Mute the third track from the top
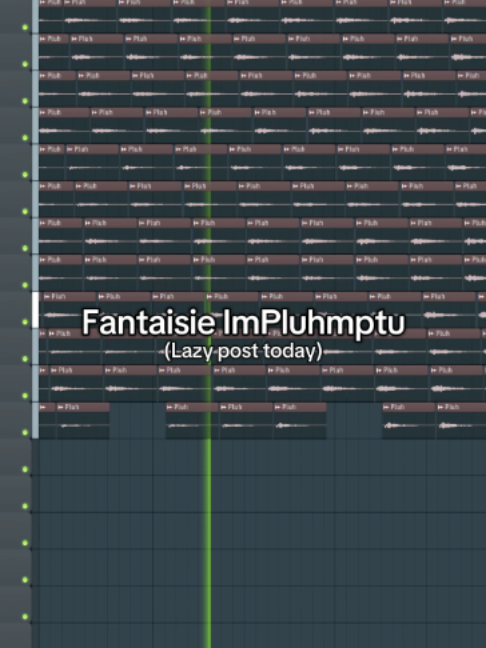 (x=25, y=101)
